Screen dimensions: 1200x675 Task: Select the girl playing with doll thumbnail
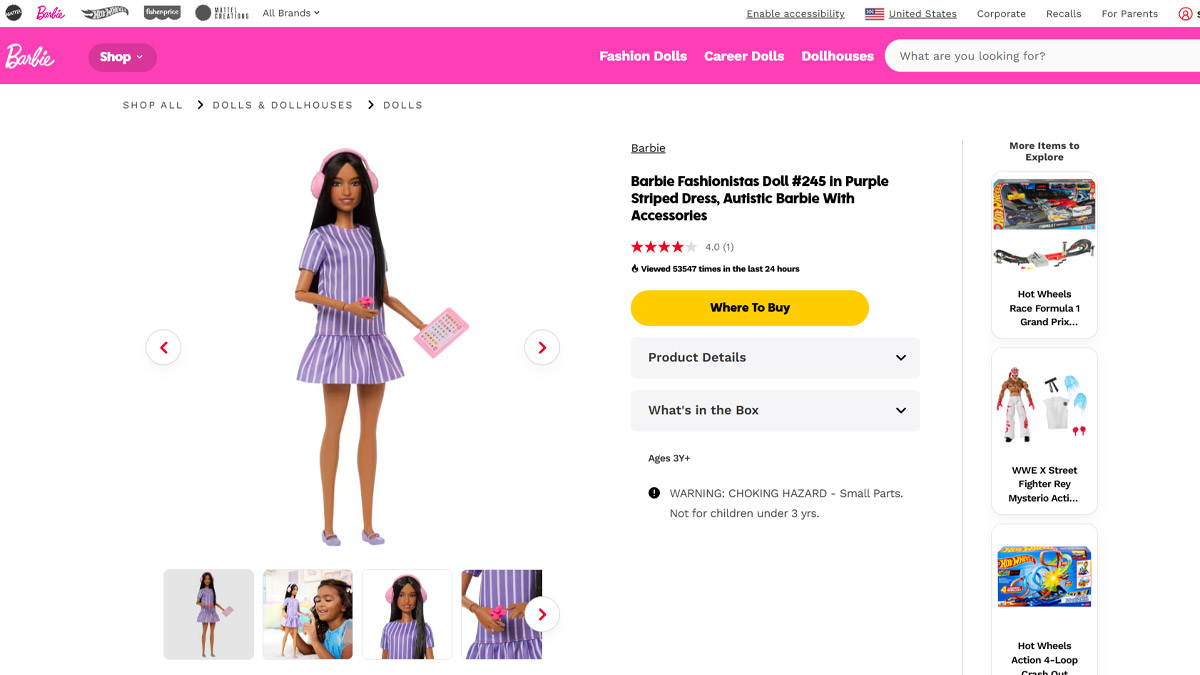[x=307, y=614]
